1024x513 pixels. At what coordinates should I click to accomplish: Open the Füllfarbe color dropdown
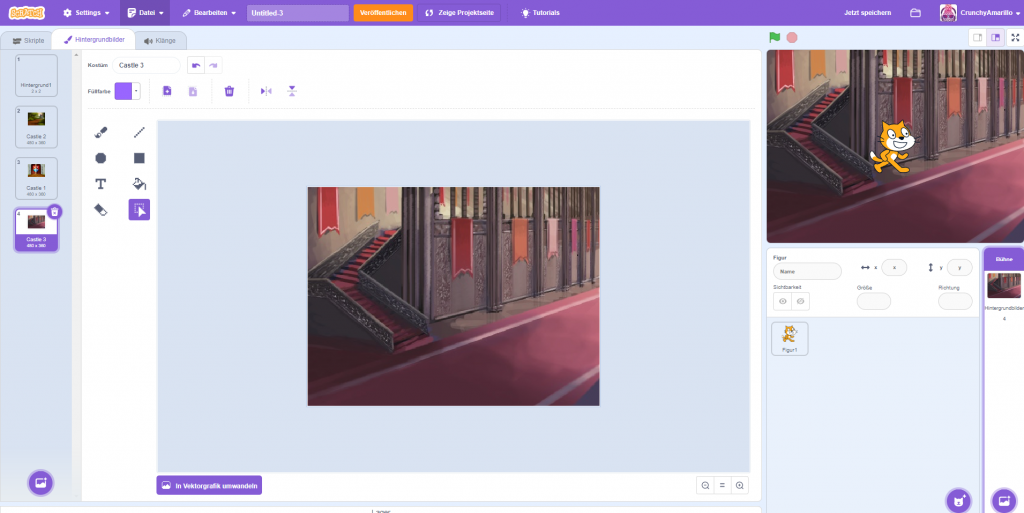[x=127, y=91]
